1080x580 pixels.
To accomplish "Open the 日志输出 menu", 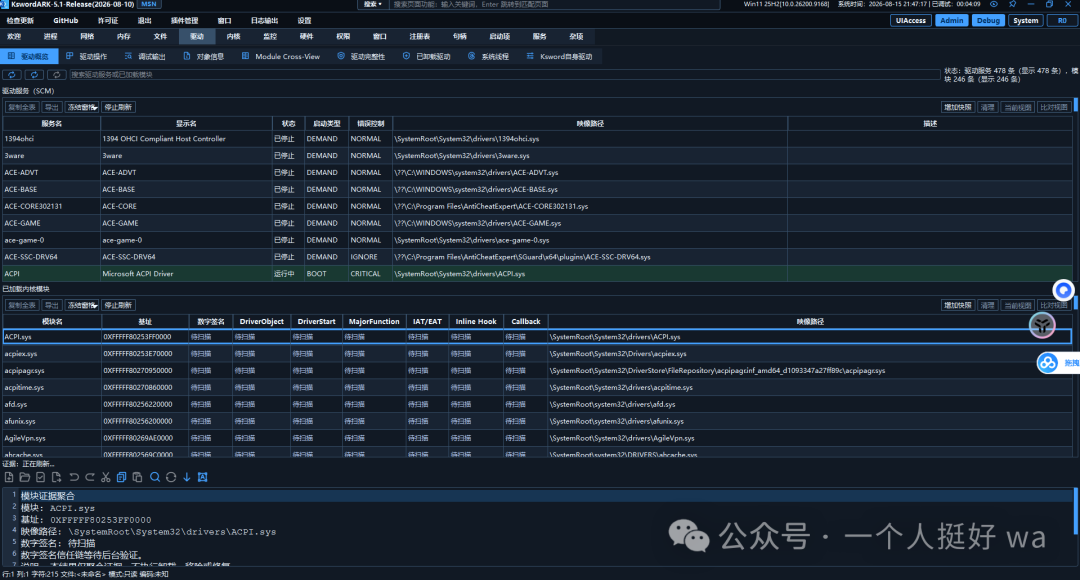I will click(x=264, y=21).
